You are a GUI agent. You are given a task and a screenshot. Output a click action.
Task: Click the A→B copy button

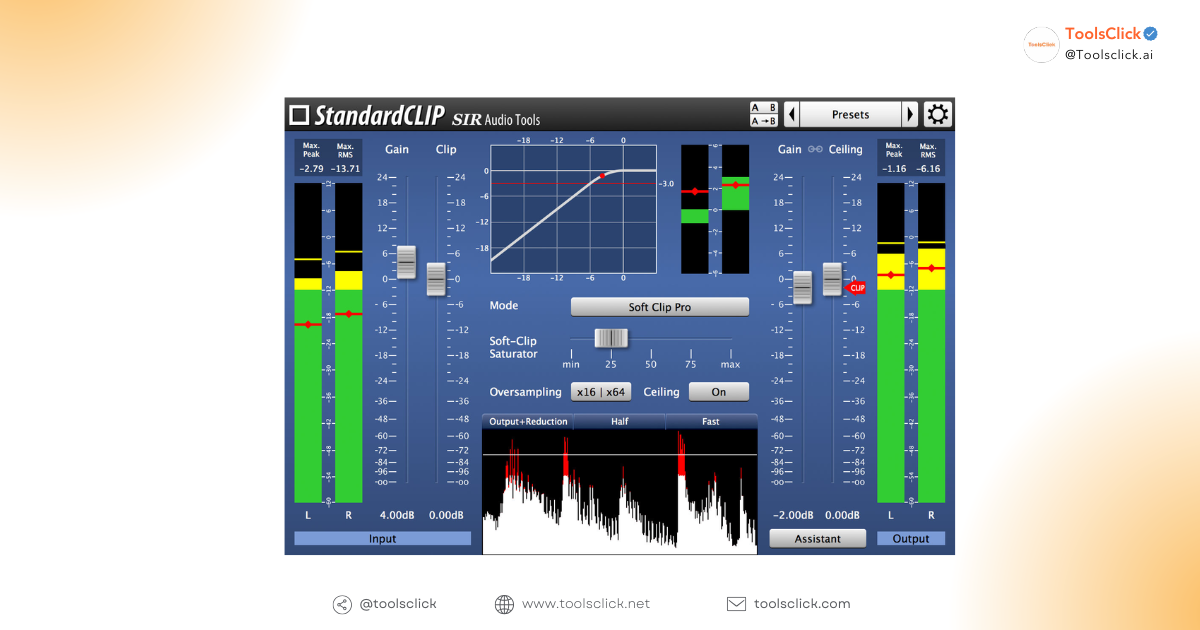tap(764, 121)
